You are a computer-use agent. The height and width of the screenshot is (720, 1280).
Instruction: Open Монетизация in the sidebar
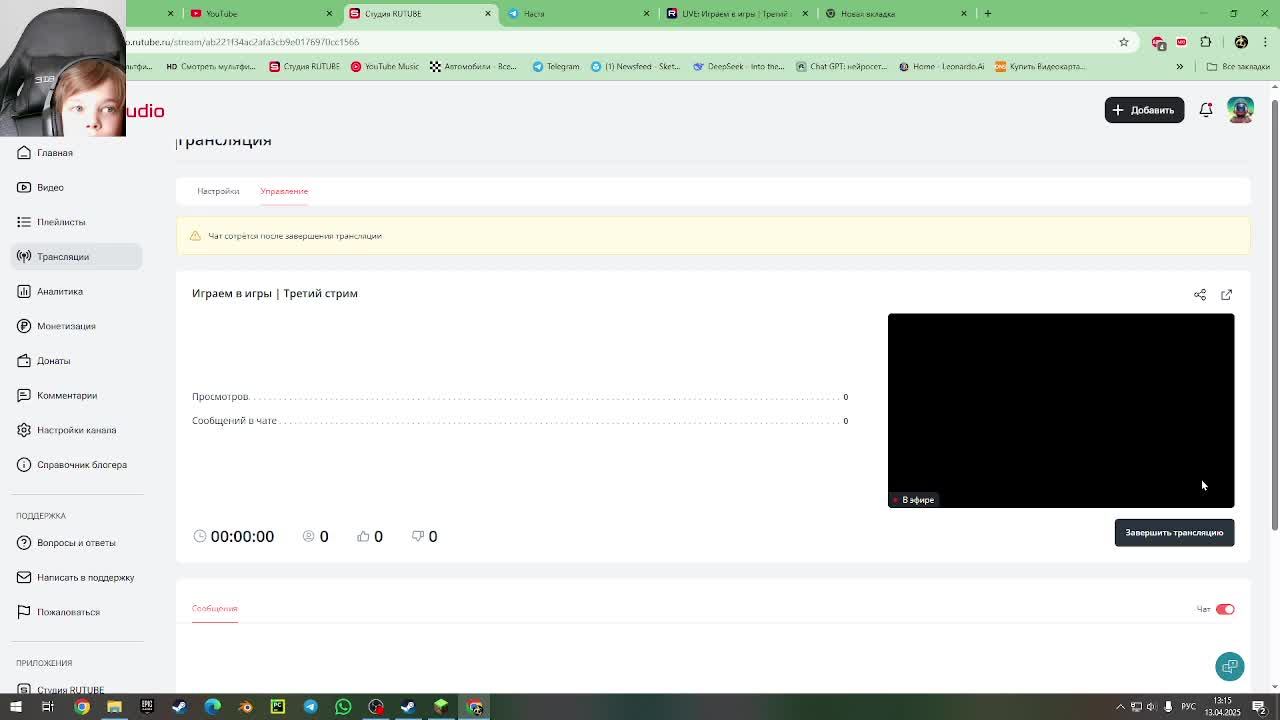tap(78, 326)
